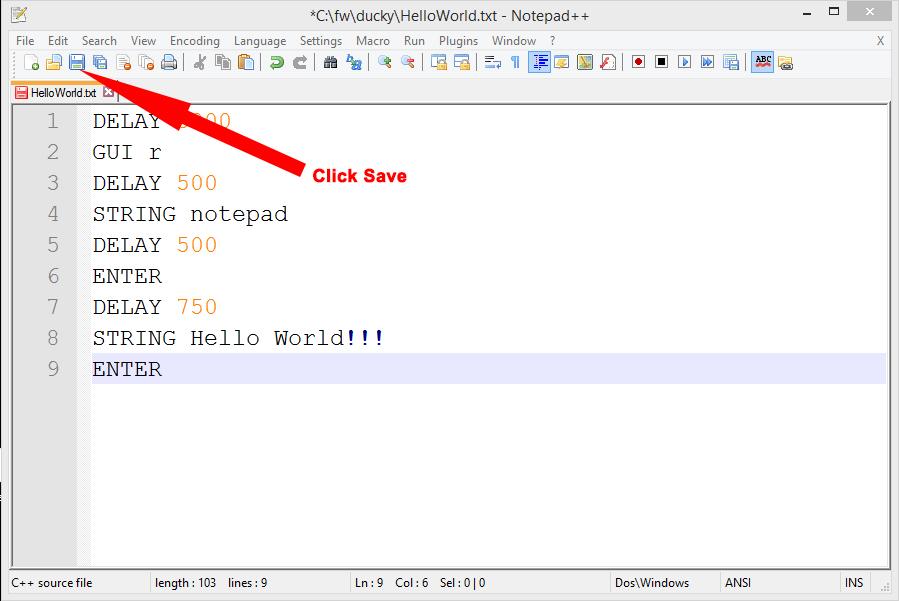This screenshot has width=899, height=601.
Task: Create a new document with the New icon
Action: point(32,62)
